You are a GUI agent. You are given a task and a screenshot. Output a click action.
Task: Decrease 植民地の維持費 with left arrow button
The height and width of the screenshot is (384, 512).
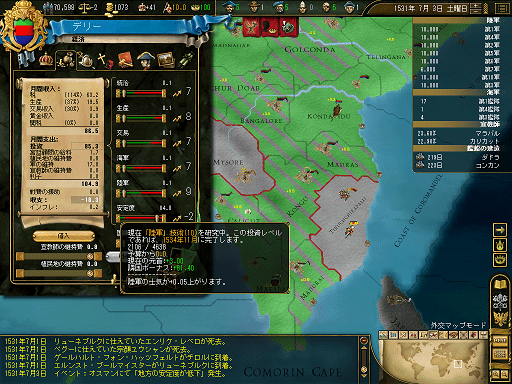[20, 274]
